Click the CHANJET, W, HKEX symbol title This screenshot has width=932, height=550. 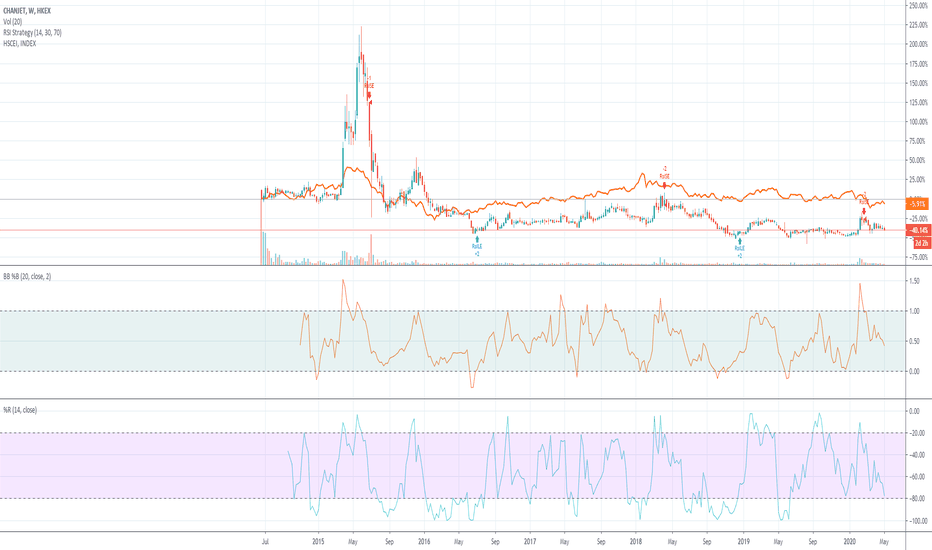(27, 11)
